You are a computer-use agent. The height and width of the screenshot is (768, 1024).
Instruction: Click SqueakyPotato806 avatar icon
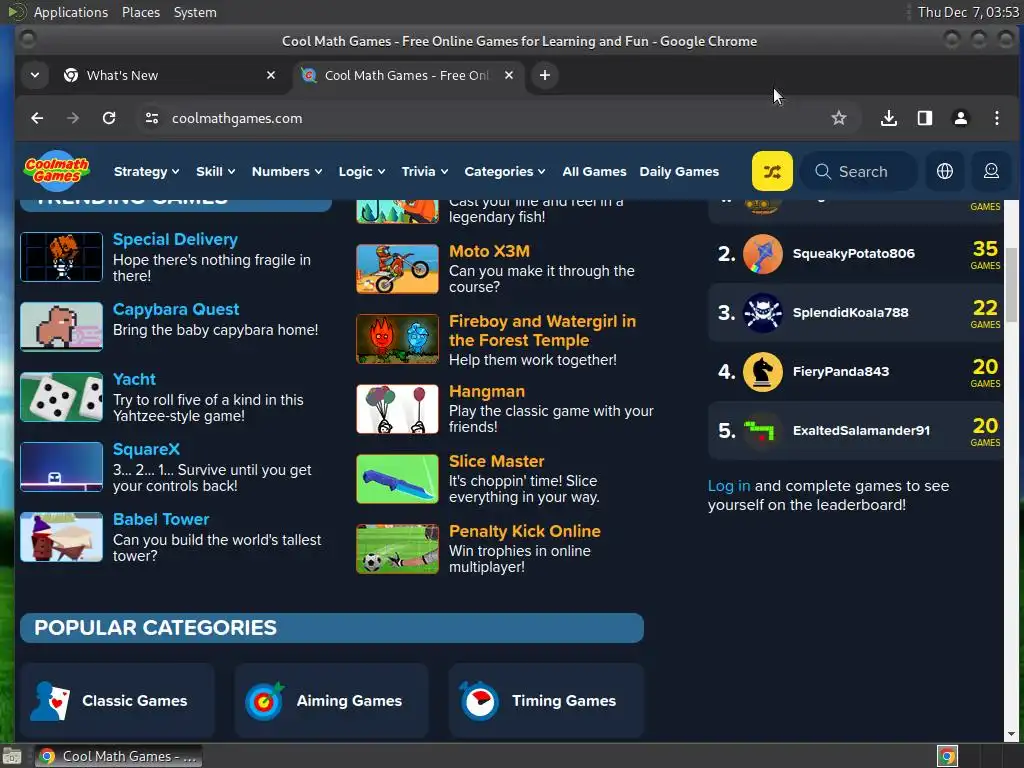[762, 253]
